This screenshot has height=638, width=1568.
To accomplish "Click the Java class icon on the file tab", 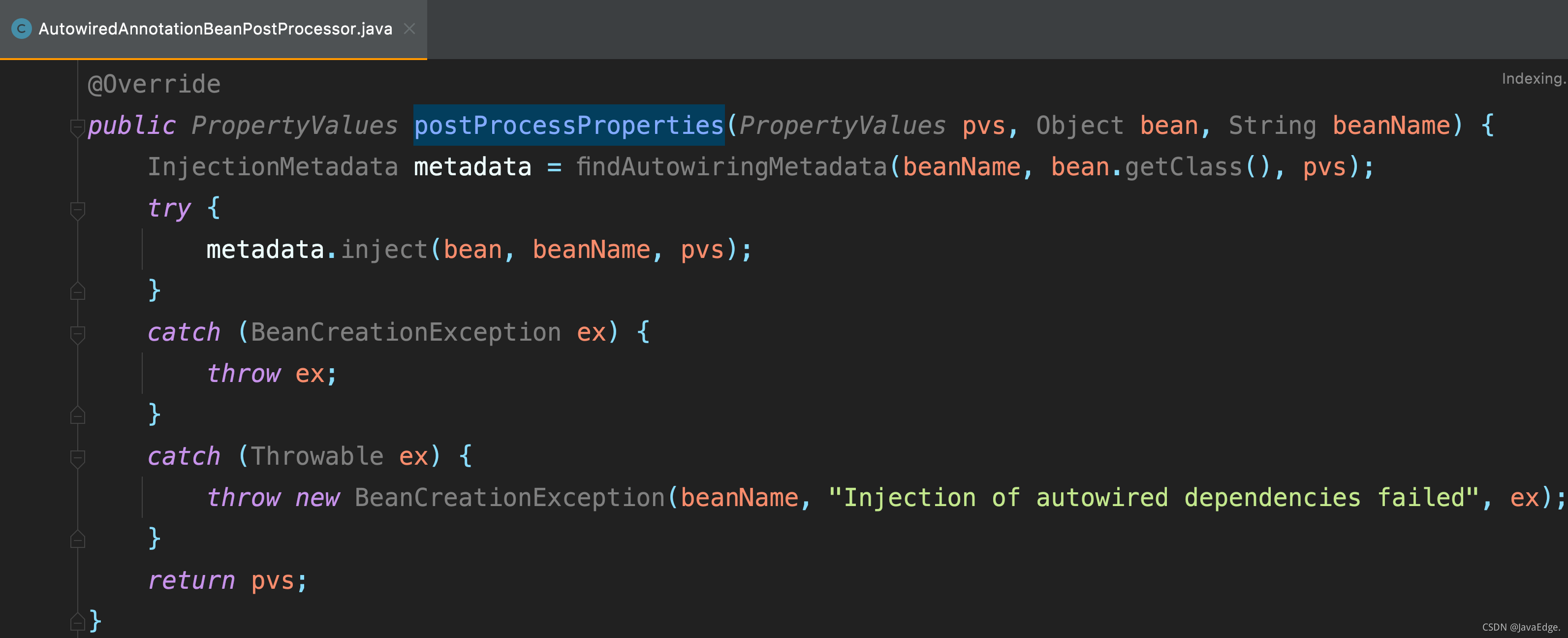I will (x=22, y=29).
